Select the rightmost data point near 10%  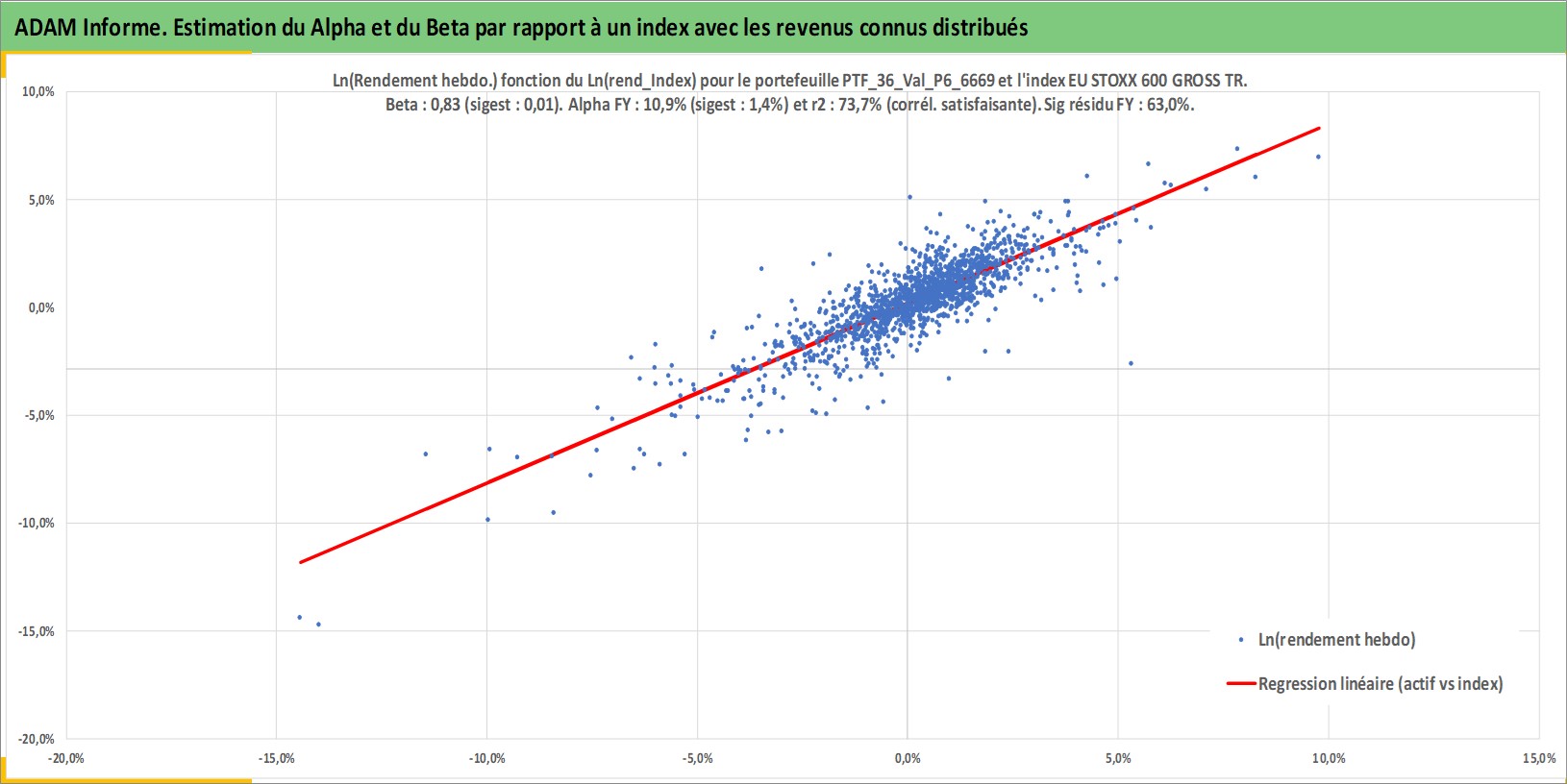point(1318,157)
